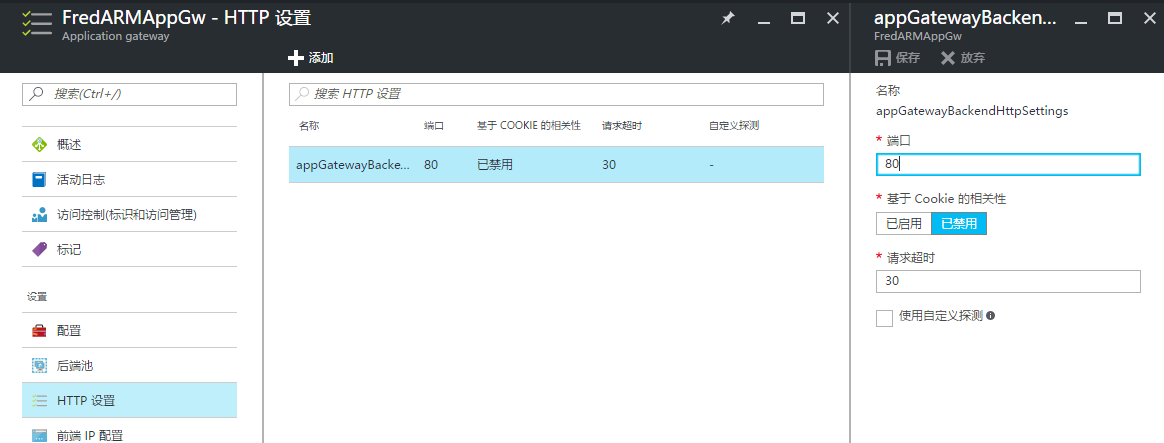Click the info icon beside 使用自定义探测
Viewport: 1164px width, 443px height.
(x=990, y=316)
